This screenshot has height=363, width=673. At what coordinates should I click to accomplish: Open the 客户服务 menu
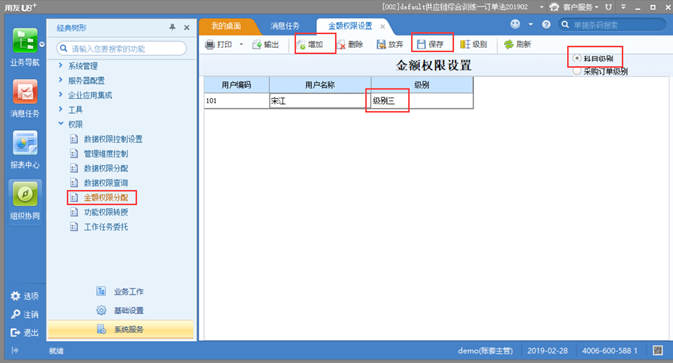(x=574, y=7)
